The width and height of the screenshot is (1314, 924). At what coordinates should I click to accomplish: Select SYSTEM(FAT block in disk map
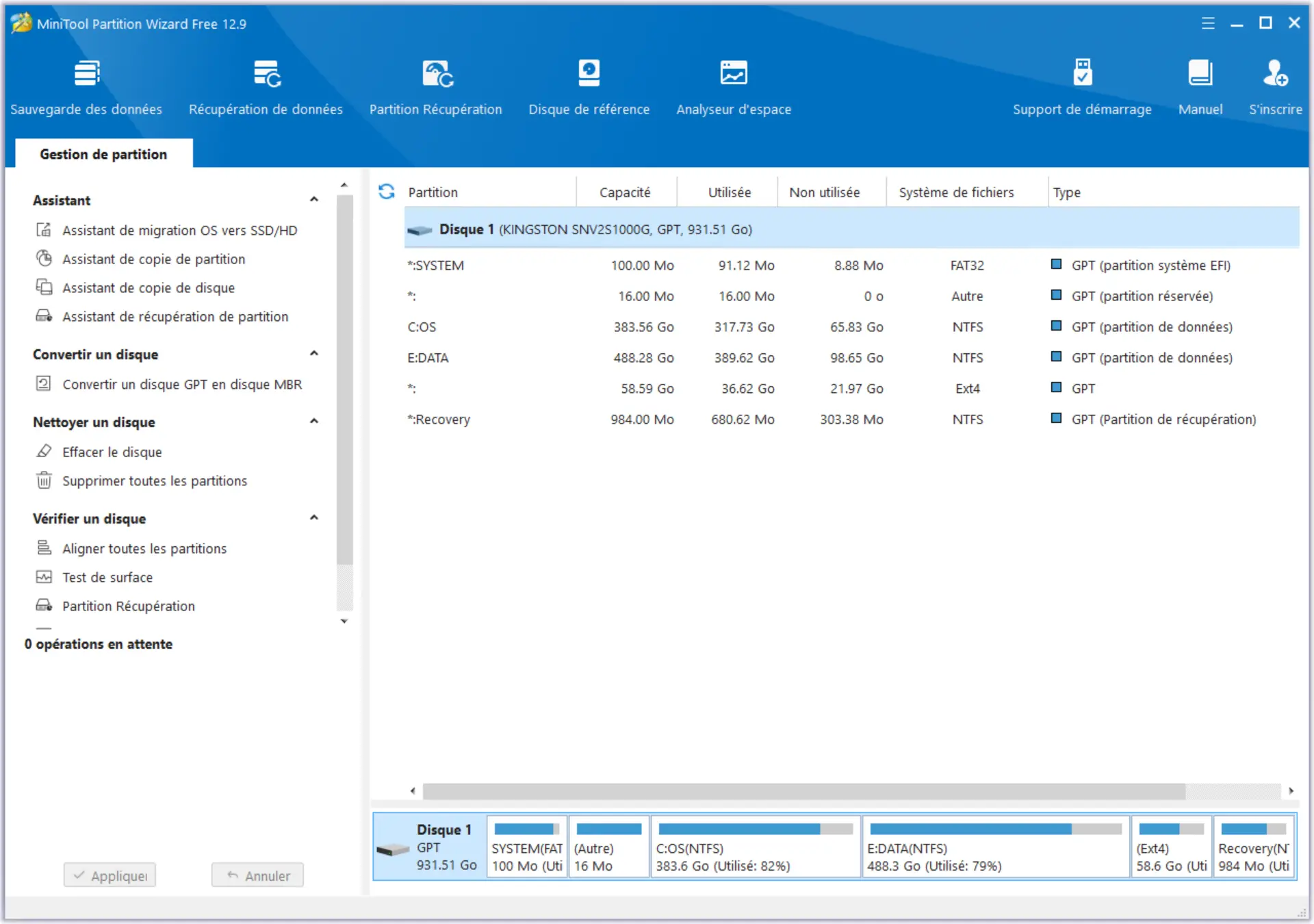tap(527, 847)
